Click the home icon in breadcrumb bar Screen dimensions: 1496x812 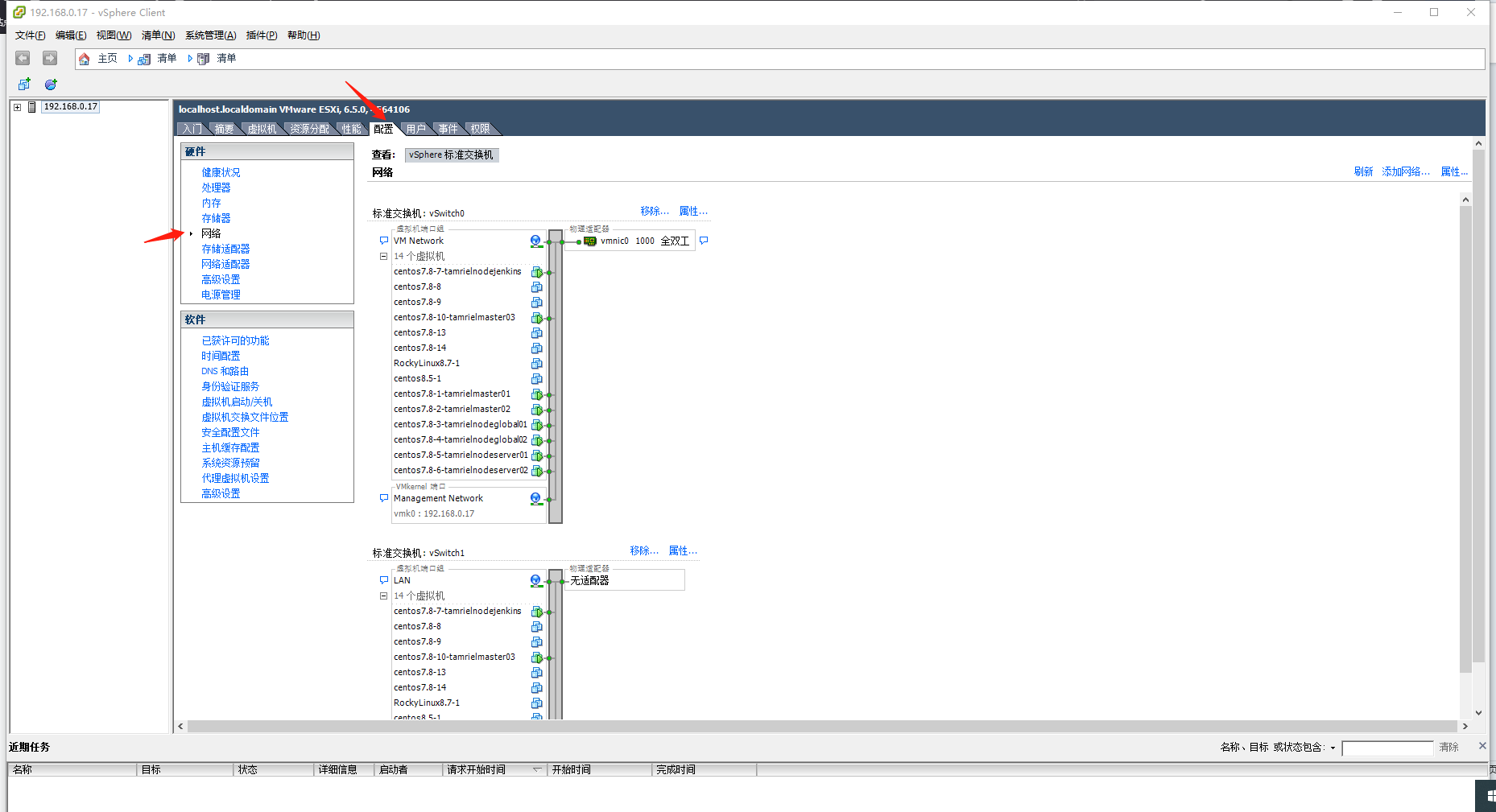coord(84,59)
